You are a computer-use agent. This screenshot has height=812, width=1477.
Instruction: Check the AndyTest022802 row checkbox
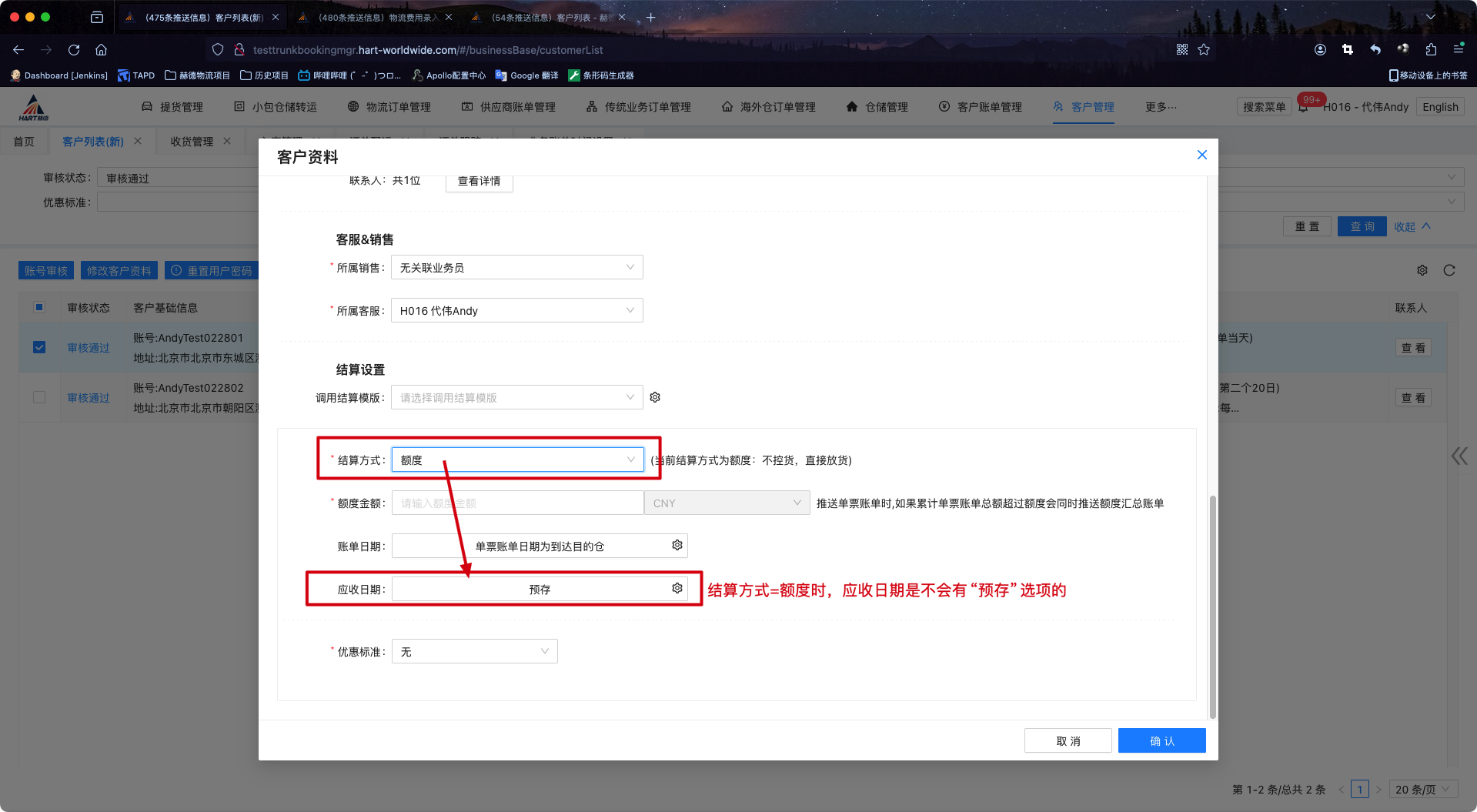pos(39,397)
